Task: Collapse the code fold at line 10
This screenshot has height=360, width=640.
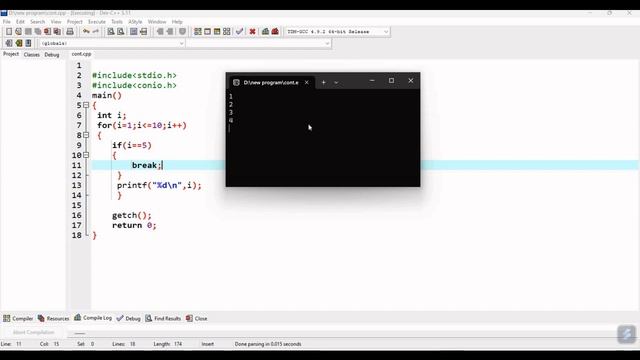Action: [x=86, y=155]
